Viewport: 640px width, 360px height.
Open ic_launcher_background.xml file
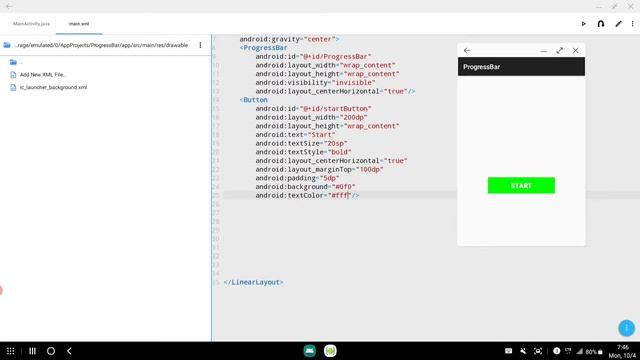pyautogui.click(x=53, y=87)
